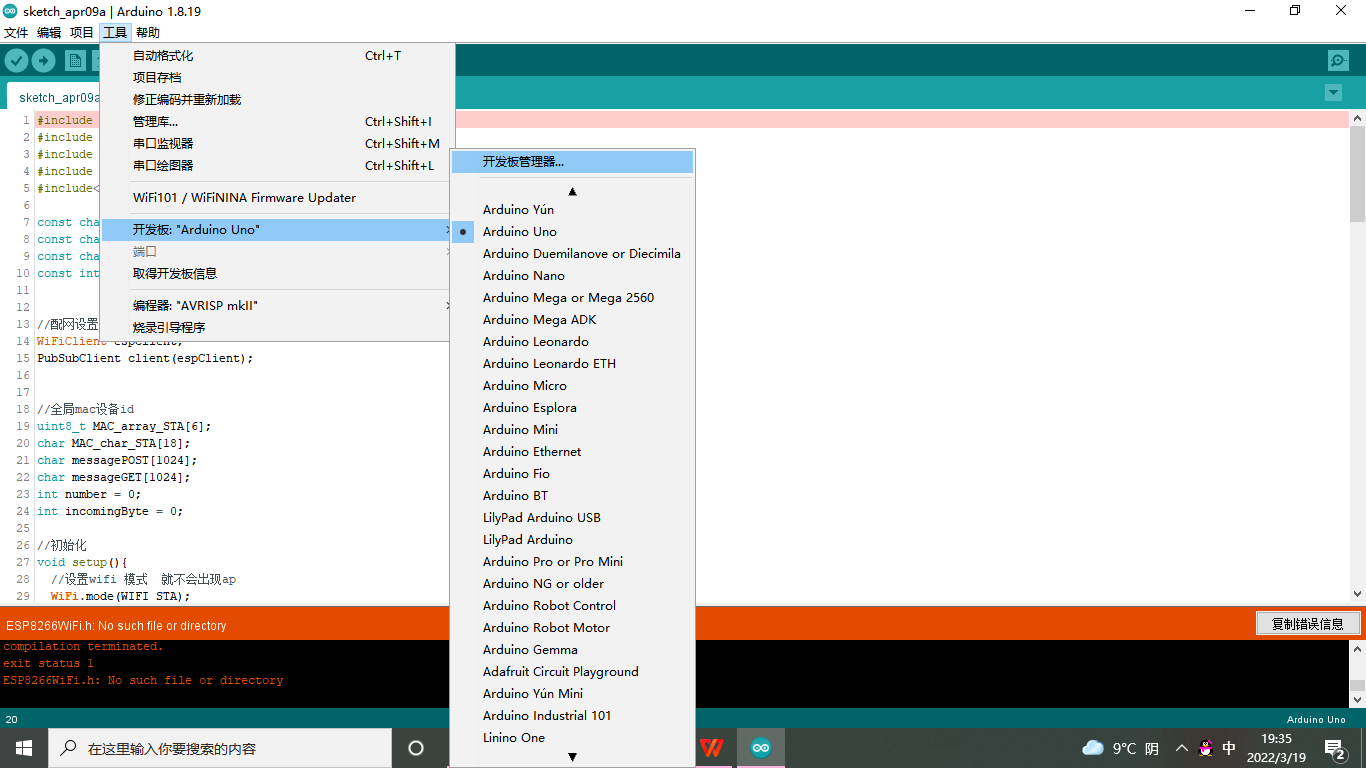Open the 编辑 menu
The height and width of the screenshot is (768, 1366).
[x=49, y=32]
